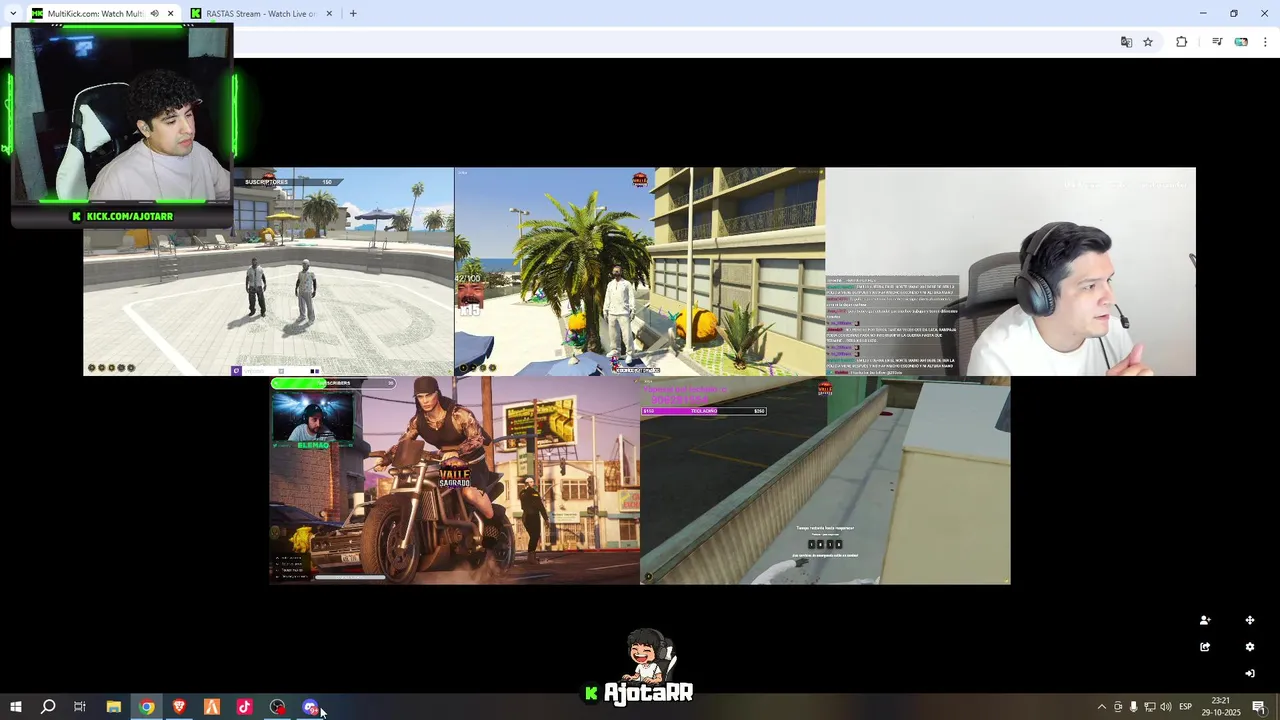Viewport: 1280px width, 720px height.
Task: Open the add streamer icon
Action: click(1205, 620)
